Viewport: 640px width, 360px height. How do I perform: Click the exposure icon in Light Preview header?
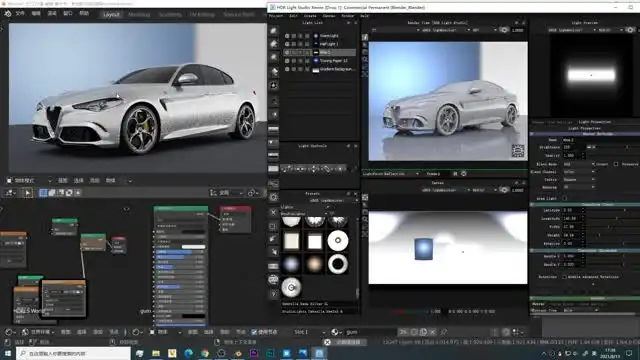(630, 30)
